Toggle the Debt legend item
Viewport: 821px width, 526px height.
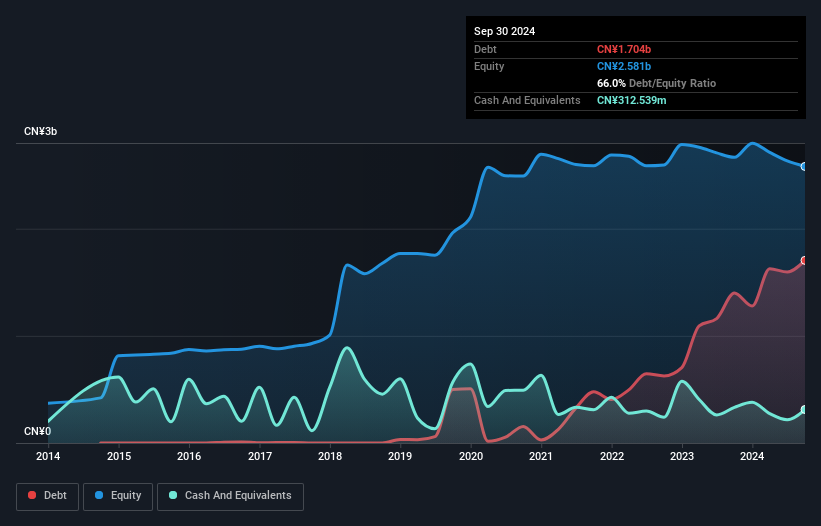pos(46,496)
